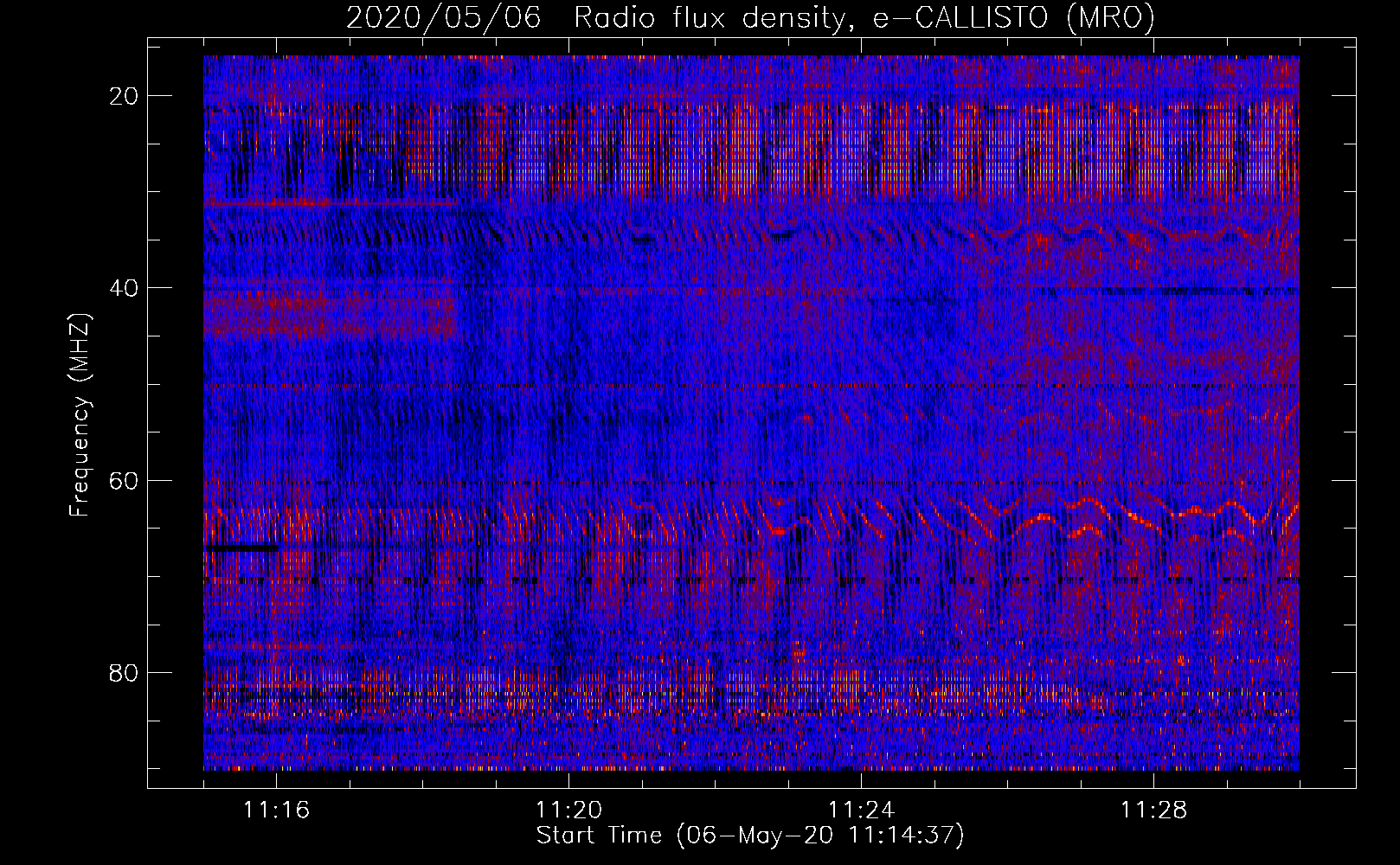Click the 'Start Time (06-May-20 11:14:37)' label
This screenshot has width=1400, height=865.
click(x=750, y=836)
